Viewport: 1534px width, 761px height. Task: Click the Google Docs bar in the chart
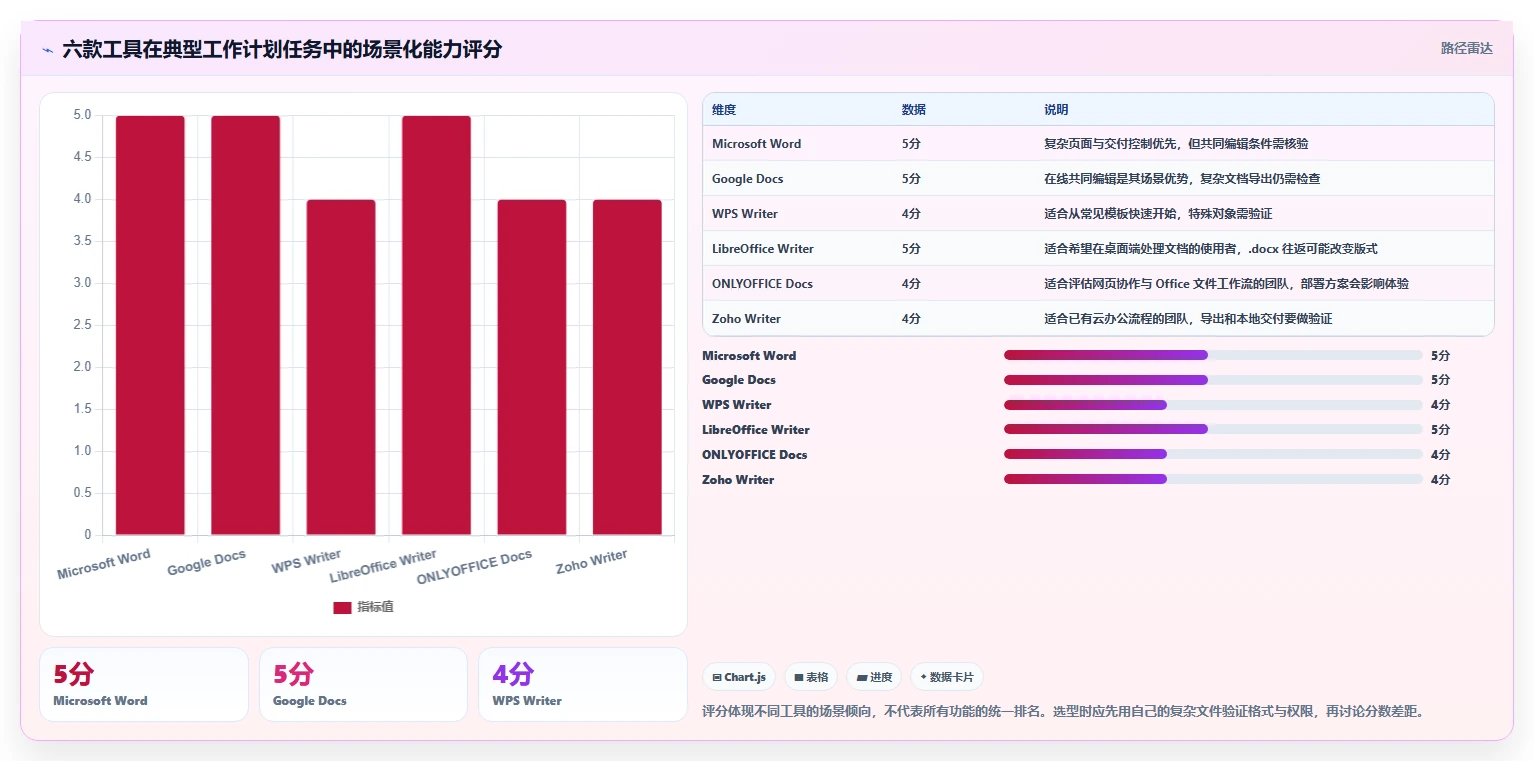pyautogui.click(x=245, y=325)
